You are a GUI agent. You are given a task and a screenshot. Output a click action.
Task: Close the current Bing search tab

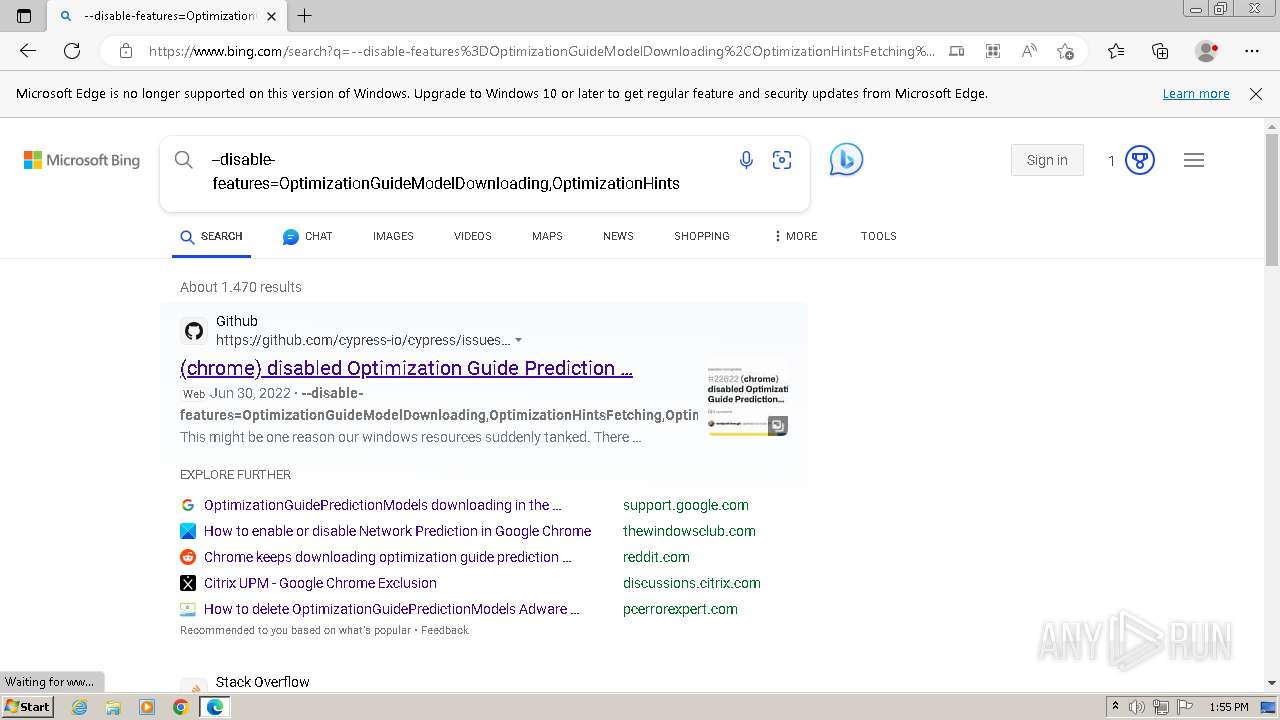[271, 16]
